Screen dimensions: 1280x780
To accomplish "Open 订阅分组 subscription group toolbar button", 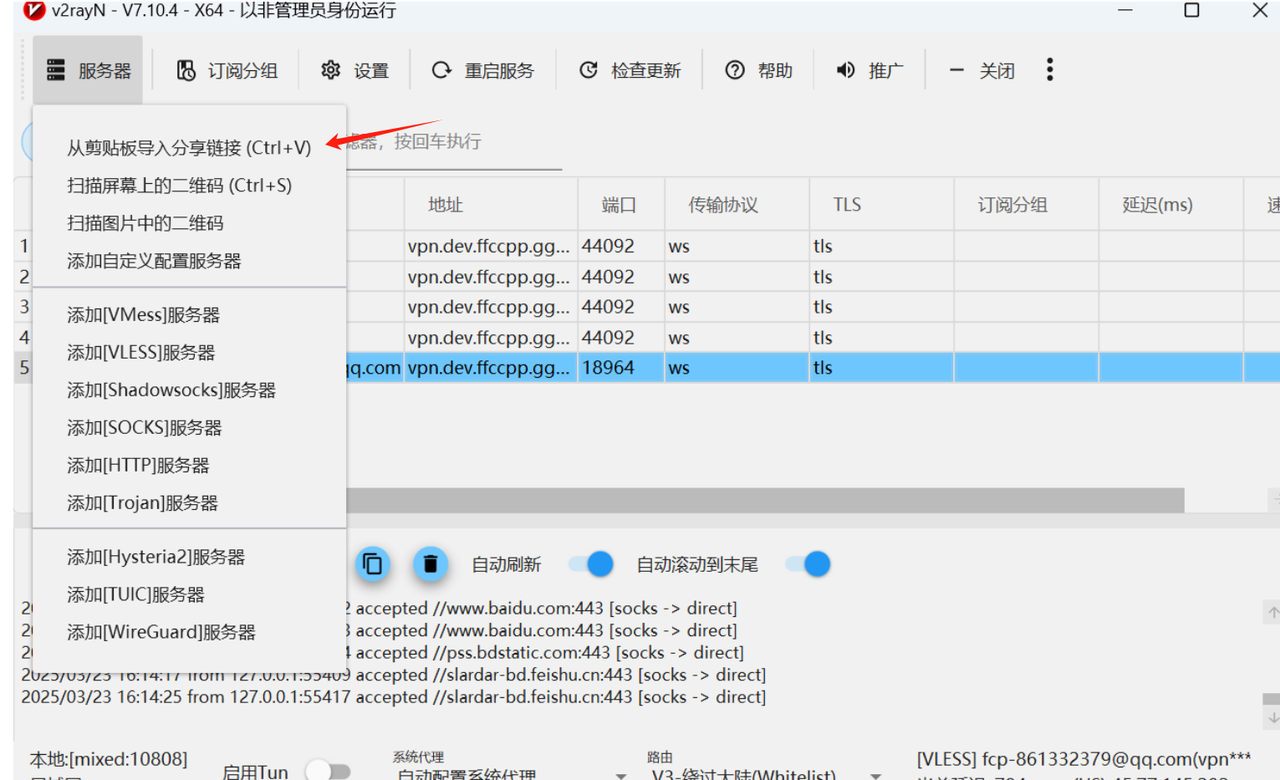I will point(227,71).
